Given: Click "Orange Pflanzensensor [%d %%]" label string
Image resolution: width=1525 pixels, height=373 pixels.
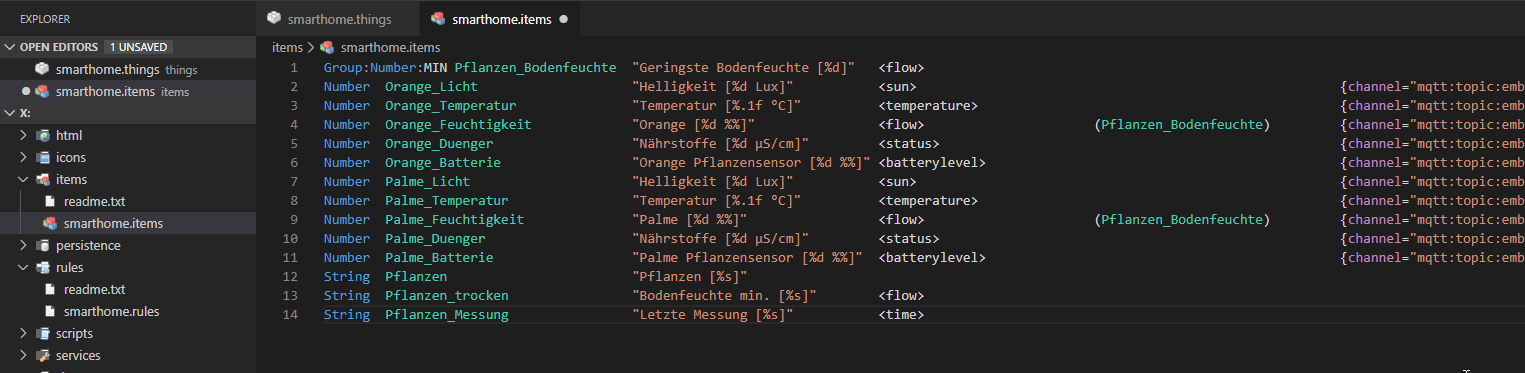Looking at the screenshot, I should [751, 163].
